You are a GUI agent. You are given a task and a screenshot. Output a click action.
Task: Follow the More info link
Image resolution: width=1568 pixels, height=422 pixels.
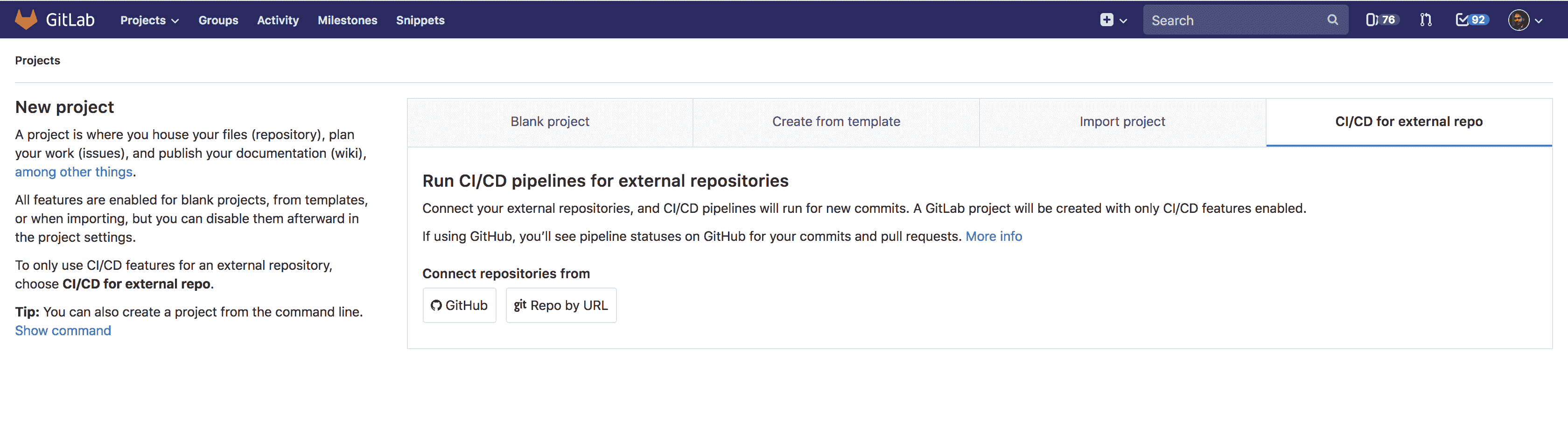[994, 236]
